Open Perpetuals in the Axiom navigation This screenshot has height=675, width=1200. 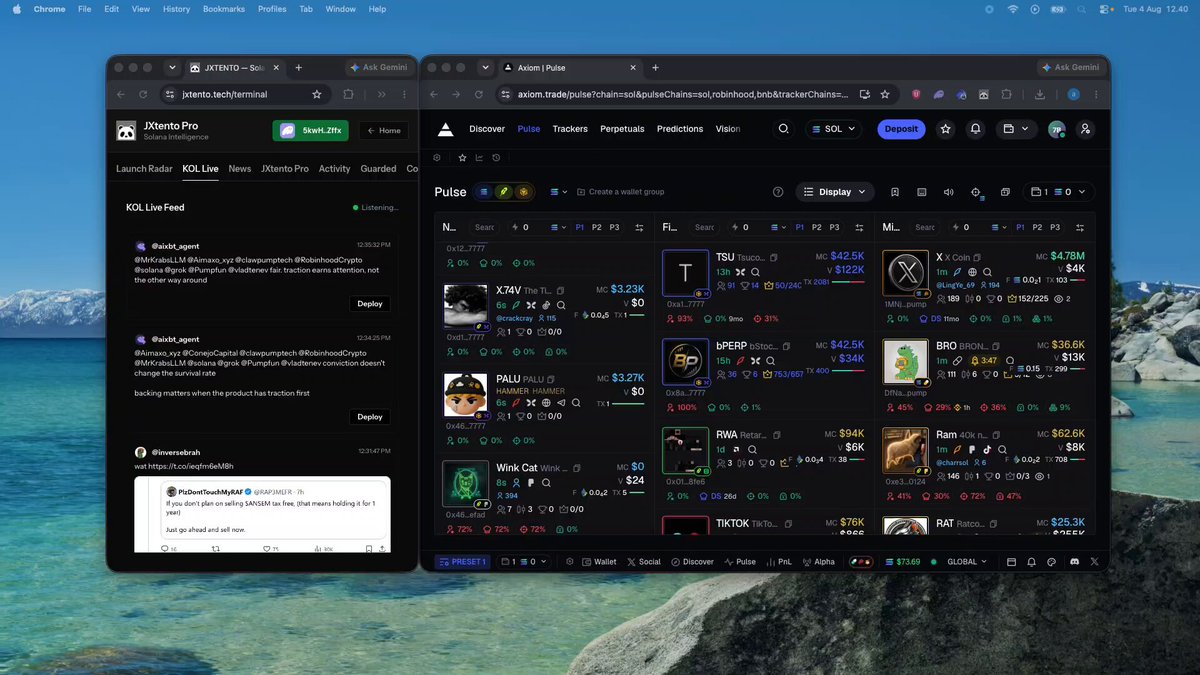622,129
